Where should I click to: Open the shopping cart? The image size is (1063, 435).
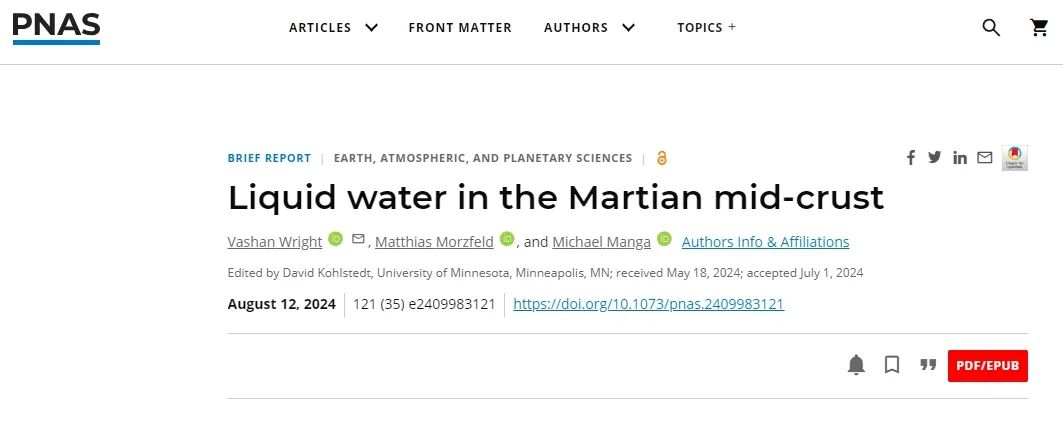pos(1039,28)
